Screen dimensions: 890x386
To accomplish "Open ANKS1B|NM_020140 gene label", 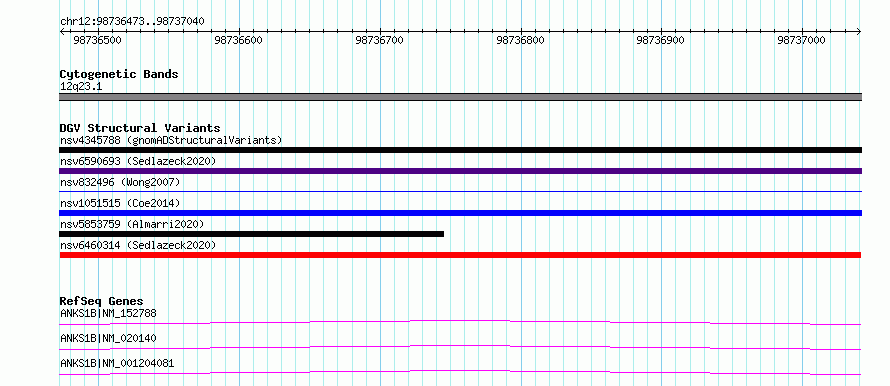I will (108, 338).
